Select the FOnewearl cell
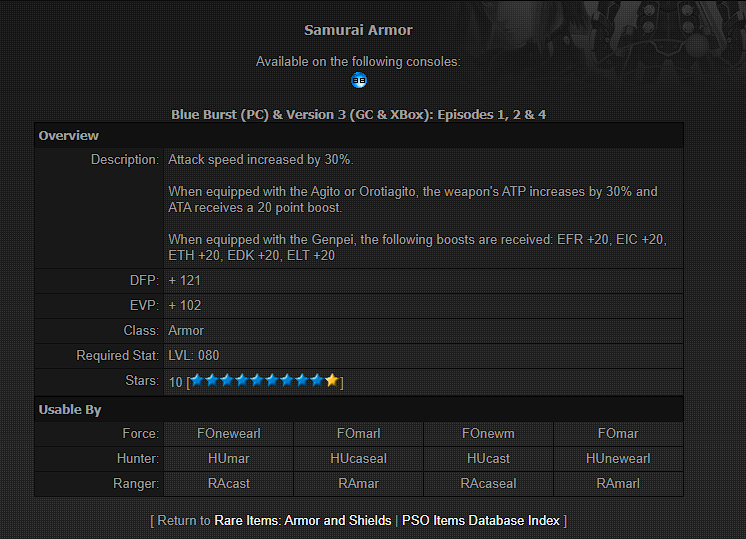This screenshot has width=746, height=539. coord(228,433)
